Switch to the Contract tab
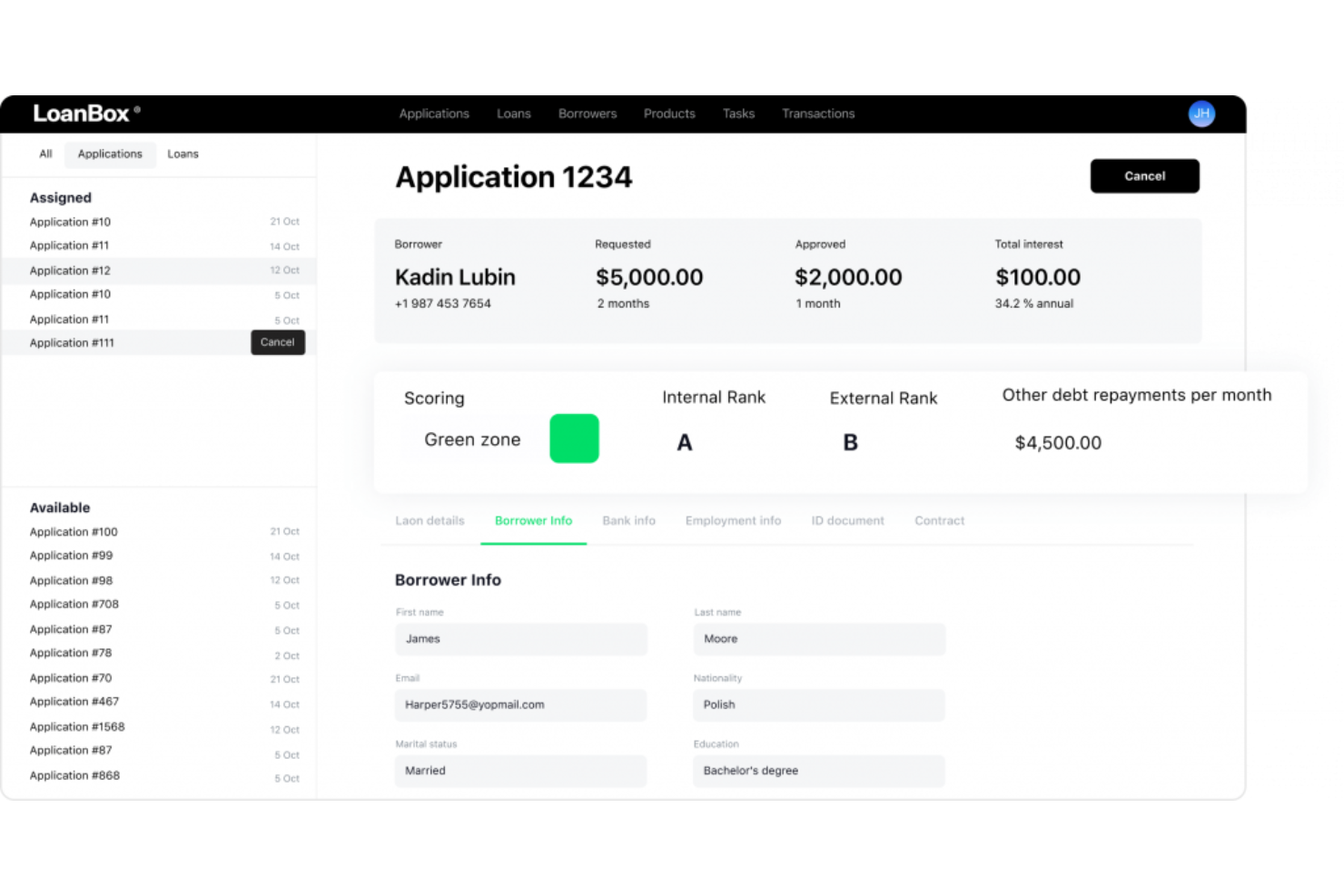The height and width of the screenshot is (896, 1344). point(939,520)
